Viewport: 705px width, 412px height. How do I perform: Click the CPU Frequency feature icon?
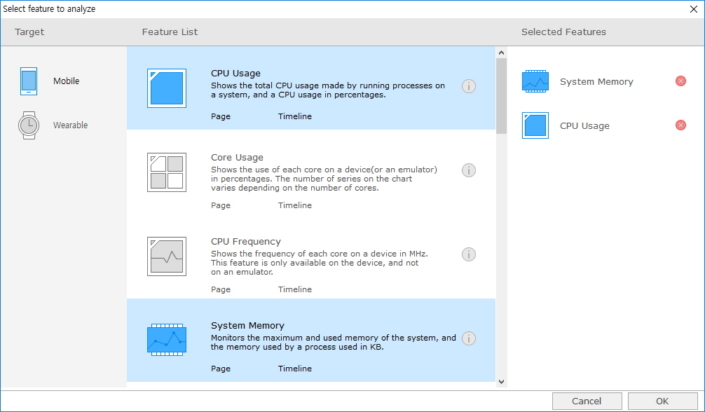coord(166,257)
